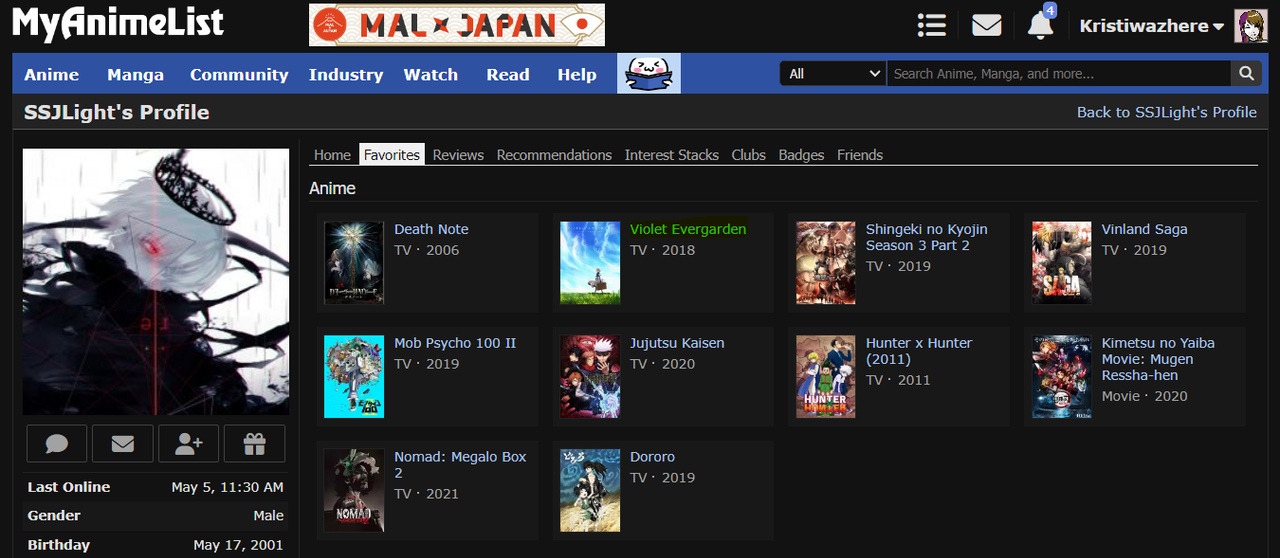
Task: Open the Death Note title link
Action: (431, 229)
